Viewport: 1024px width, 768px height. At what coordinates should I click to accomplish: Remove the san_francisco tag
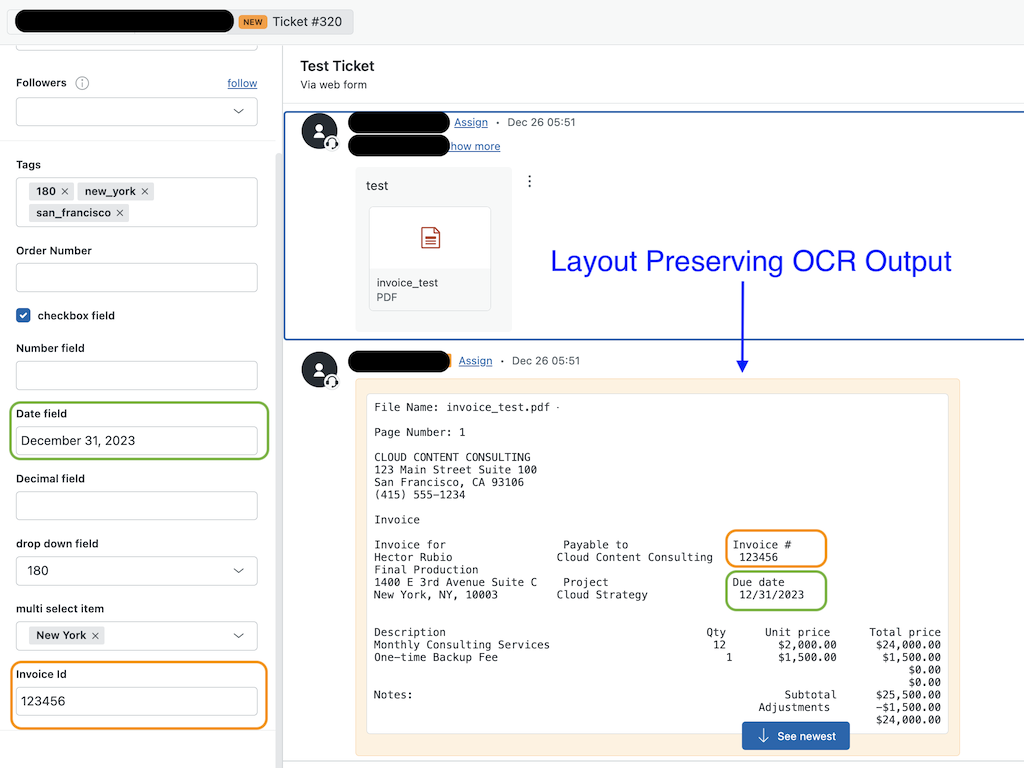tap(120, 213)
